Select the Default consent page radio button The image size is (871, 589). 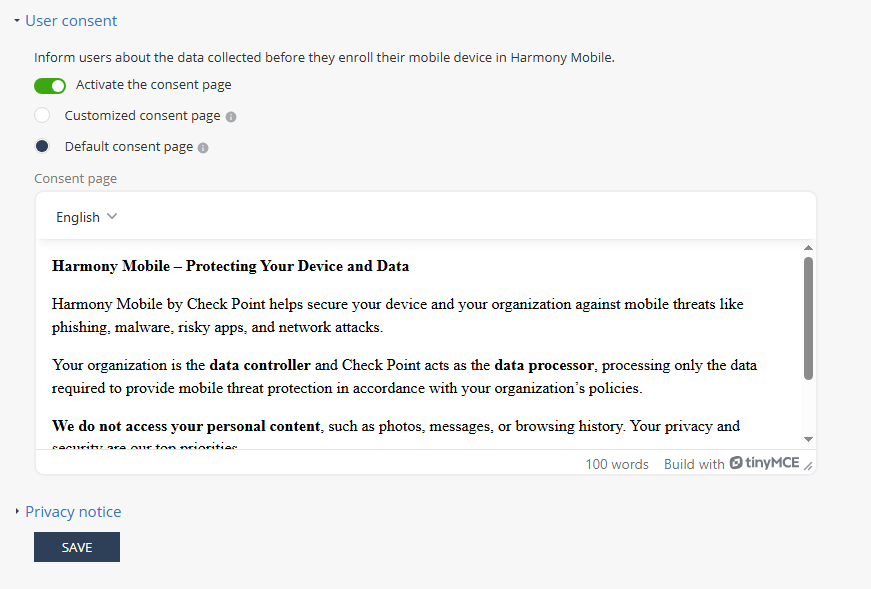coord(42,147)
